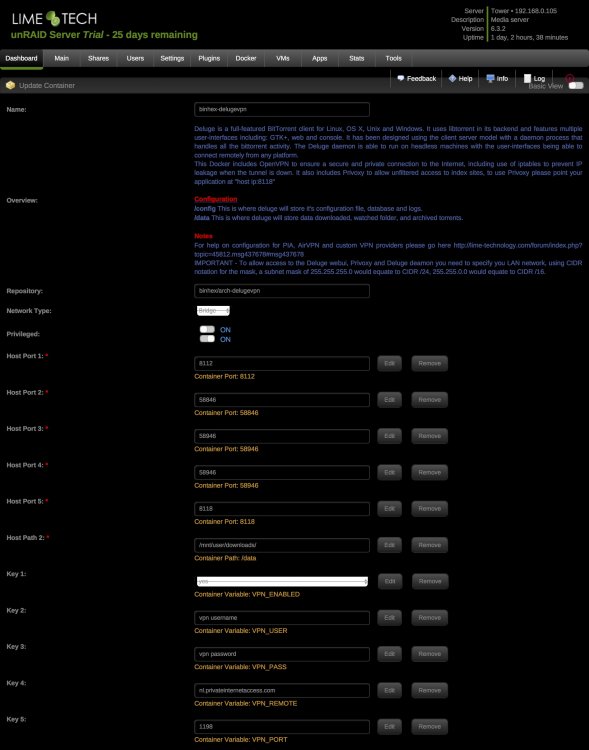Edit the VPN_PORT variable
Screen dimensions: 589x750
tap(389, 727)
